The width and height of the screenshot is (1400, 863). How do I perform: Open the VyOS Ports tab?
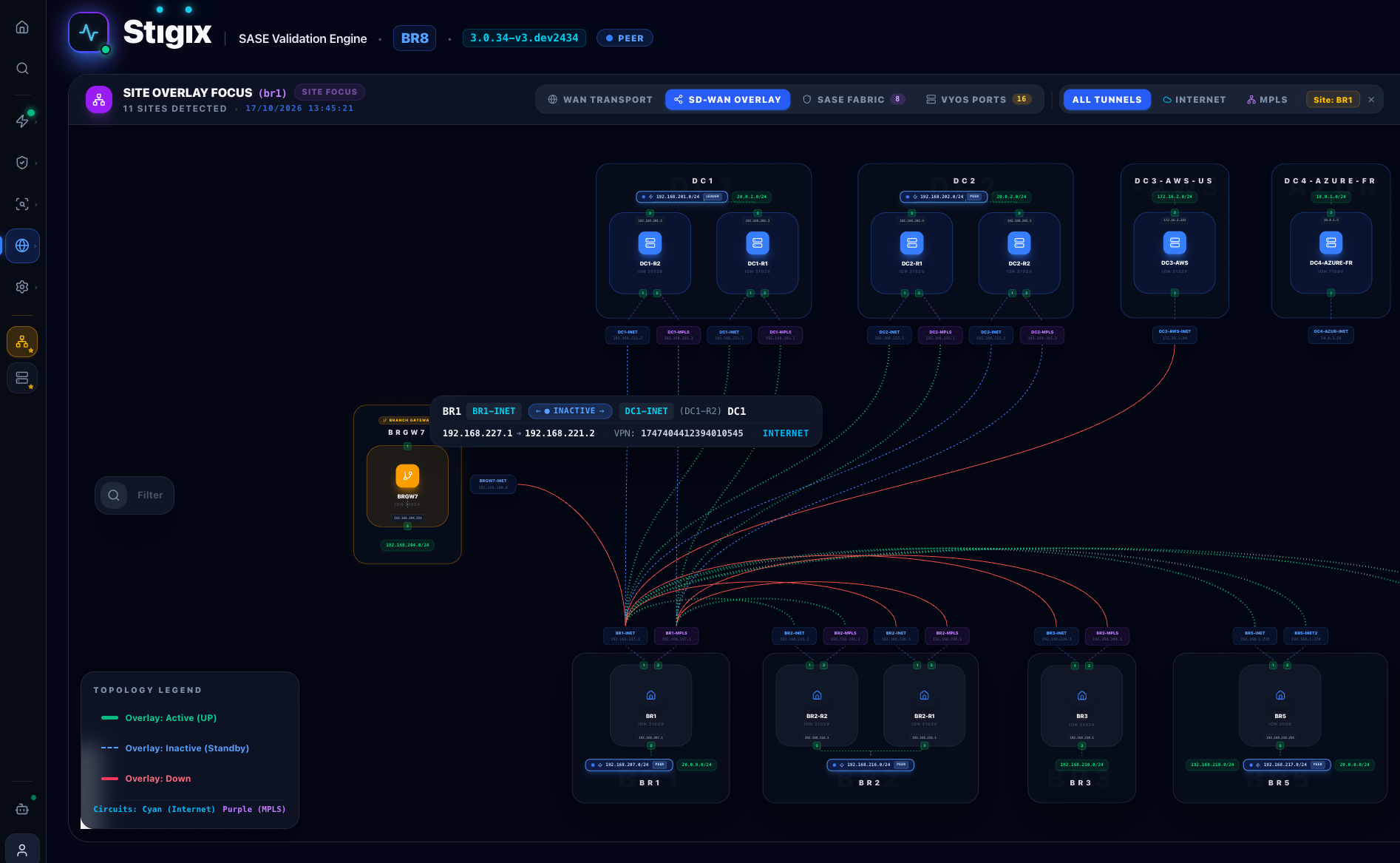979,100
